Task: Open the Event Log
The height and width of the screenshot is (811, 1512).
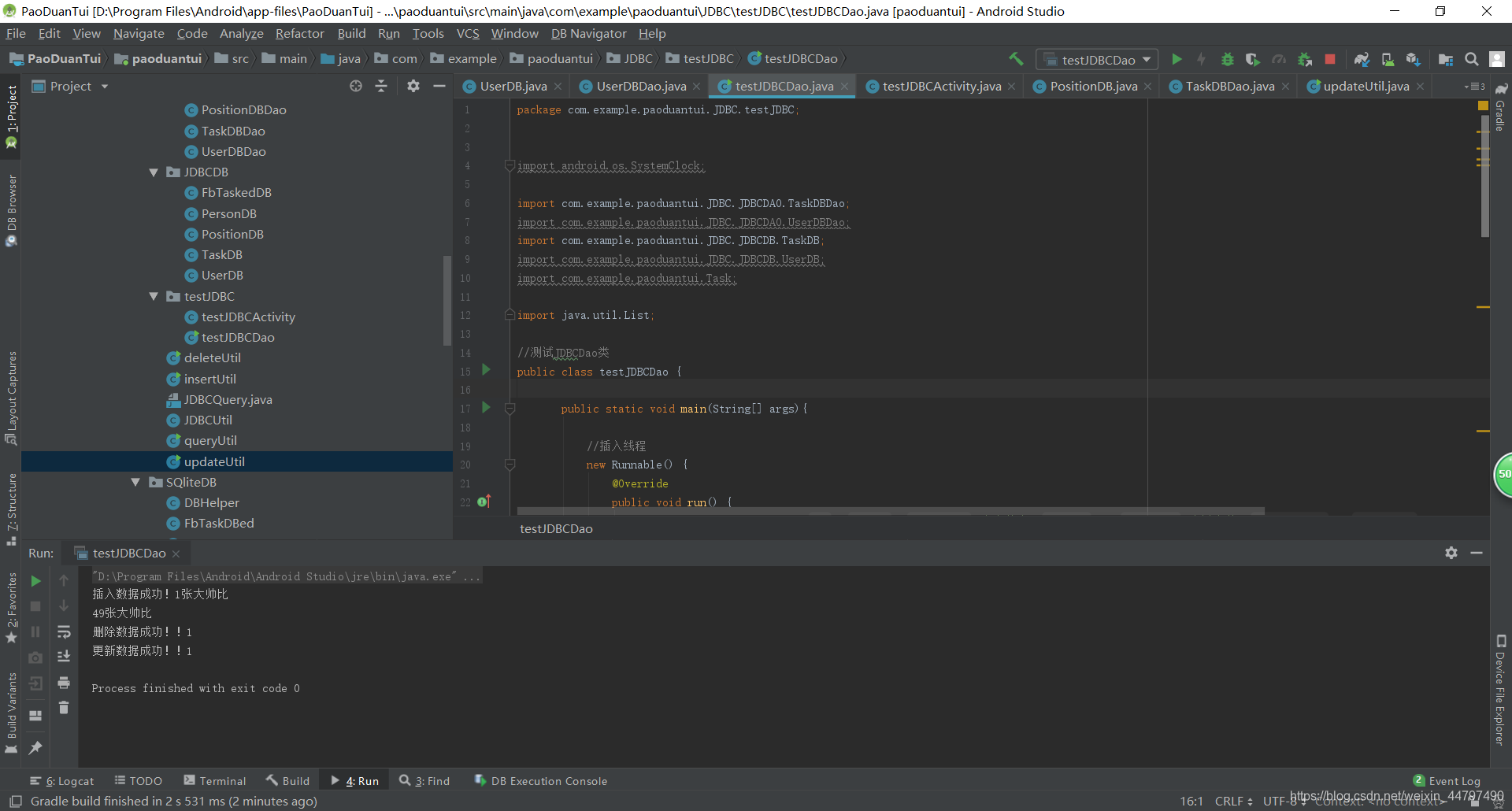Action: pos(1447,781)
